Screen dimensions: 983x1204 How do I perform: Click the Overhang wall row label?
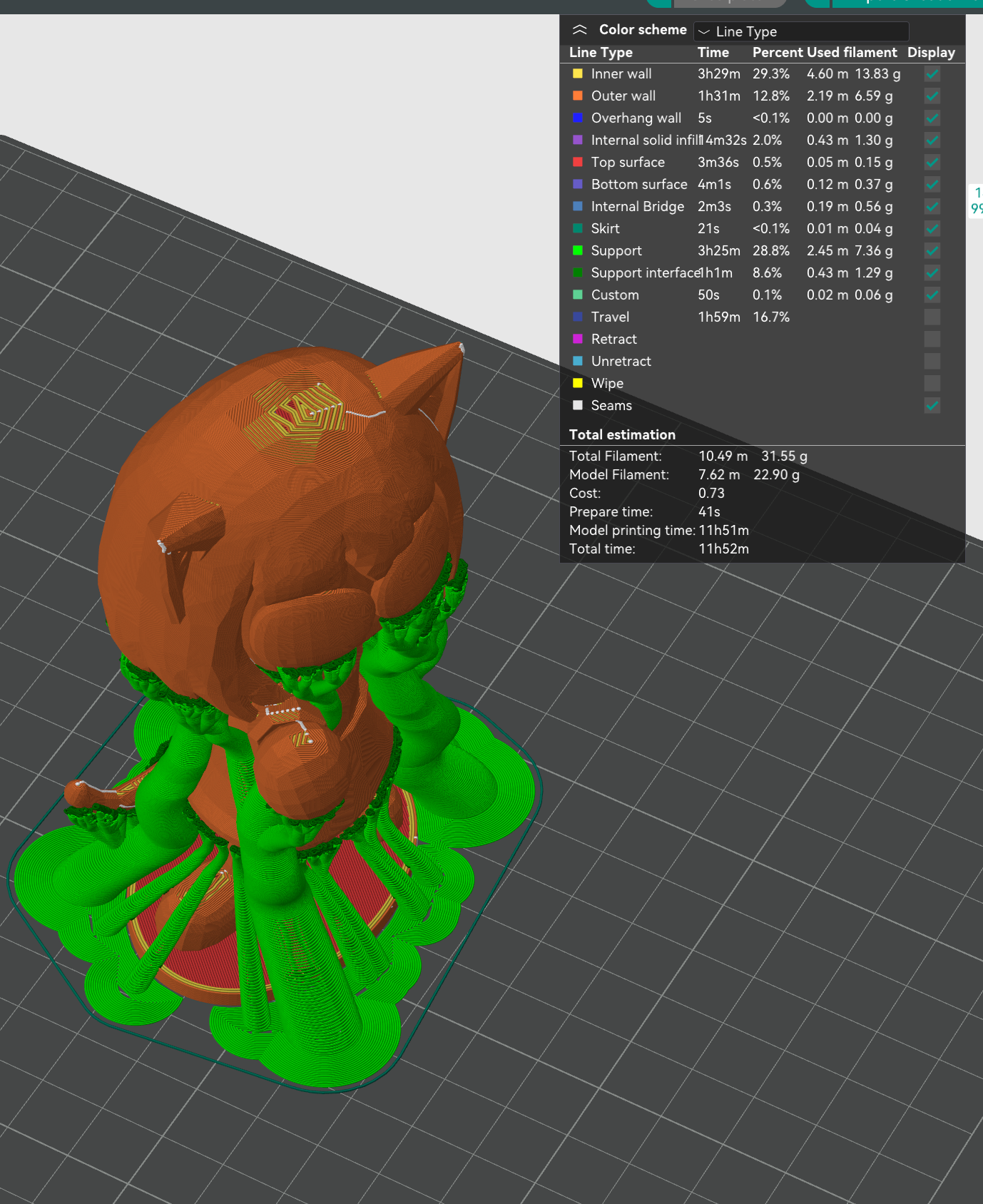(x=636, y=118)
